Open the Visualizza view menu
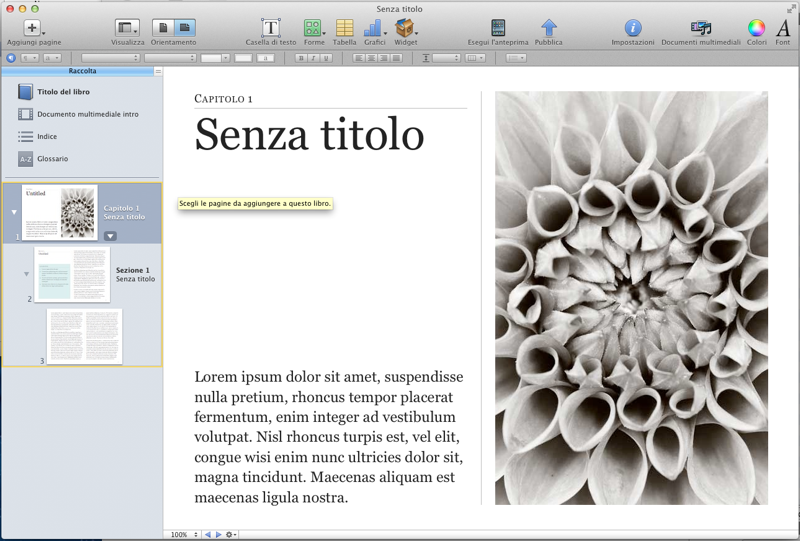Image resolution: width=800 pixels, height=541 pixels. click(127, 28)
